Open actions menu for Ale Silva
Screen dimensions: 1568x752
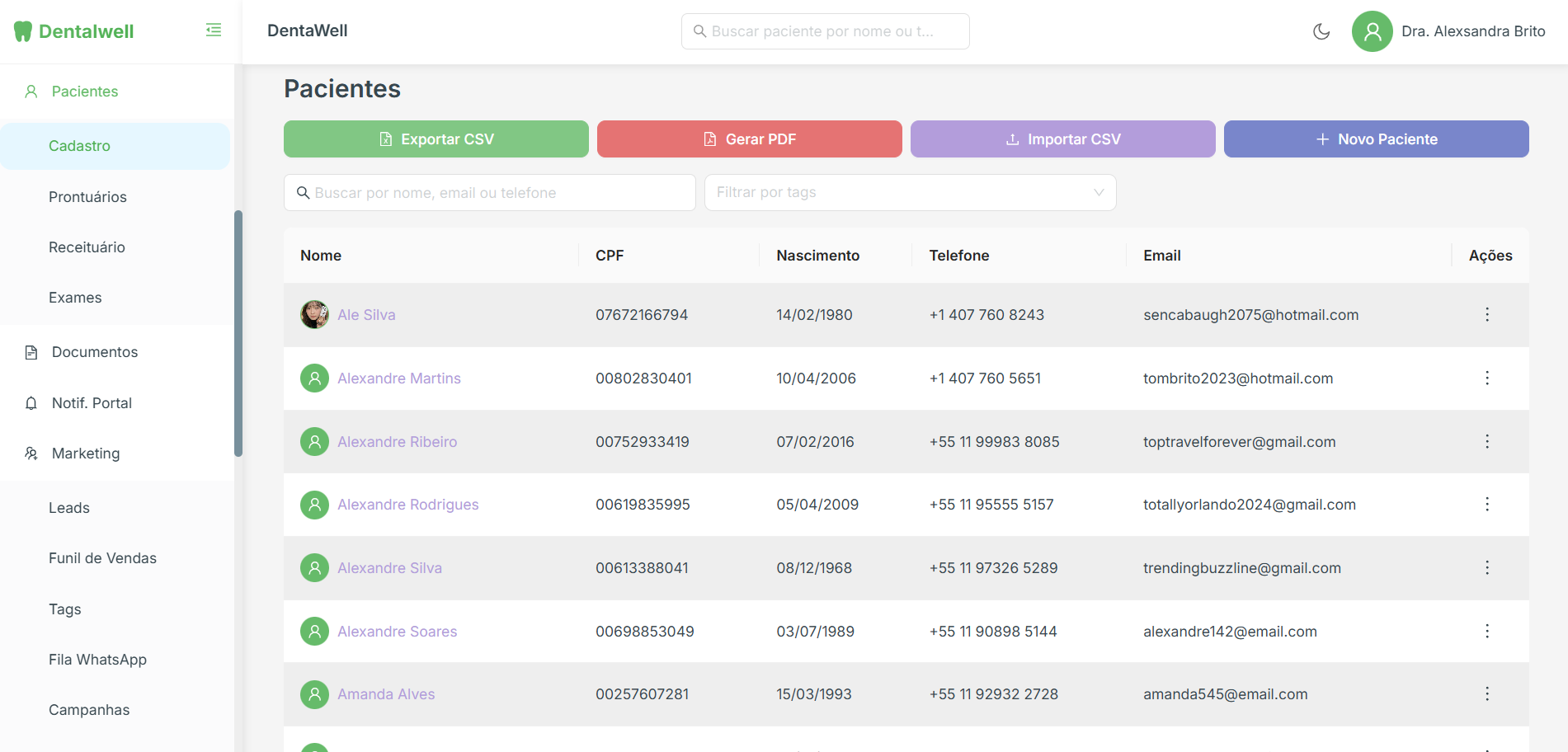coord(1487,314)
